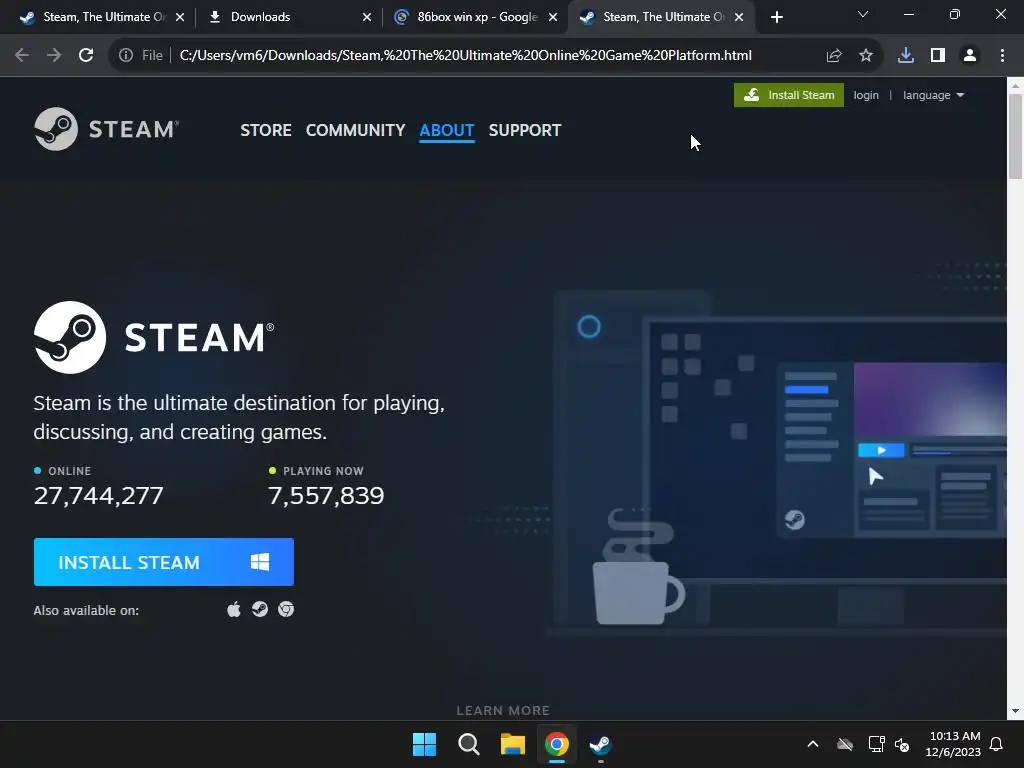Open Chrome downloads tray icon
1024x768 pixels.
tap(906, 56)
